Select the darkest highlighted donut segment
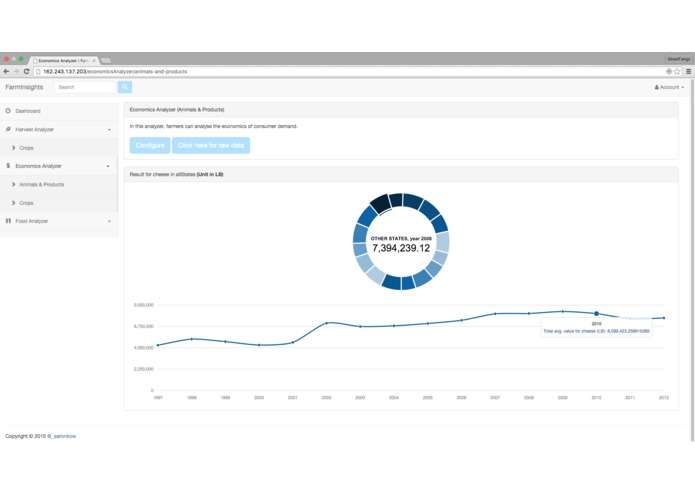This screenshot has width=695, height=494. pos(380,203)
